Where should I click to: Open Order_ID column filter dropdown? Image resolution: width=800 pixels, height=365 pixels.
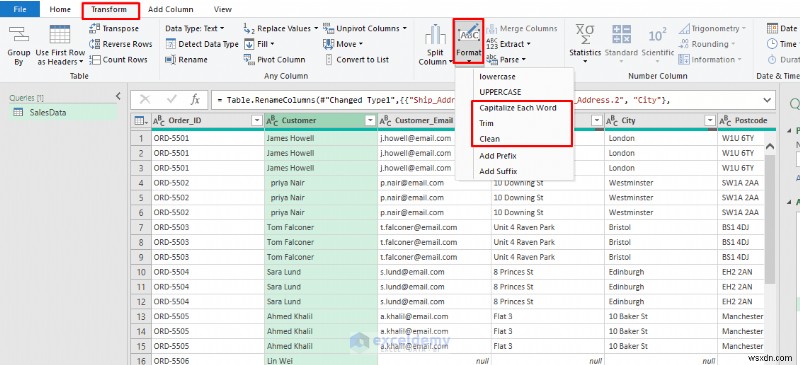click(257, 120)
